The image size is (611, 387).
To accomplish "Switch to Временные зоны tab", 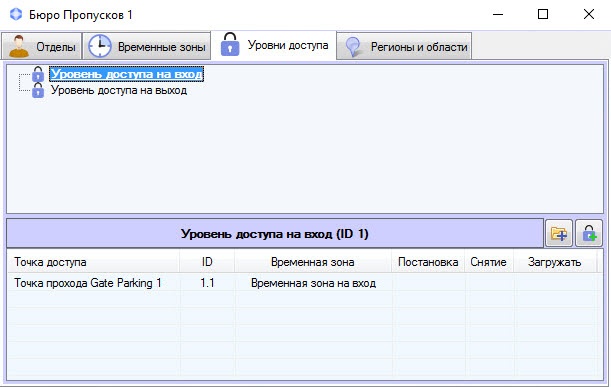I will point(147,46).
